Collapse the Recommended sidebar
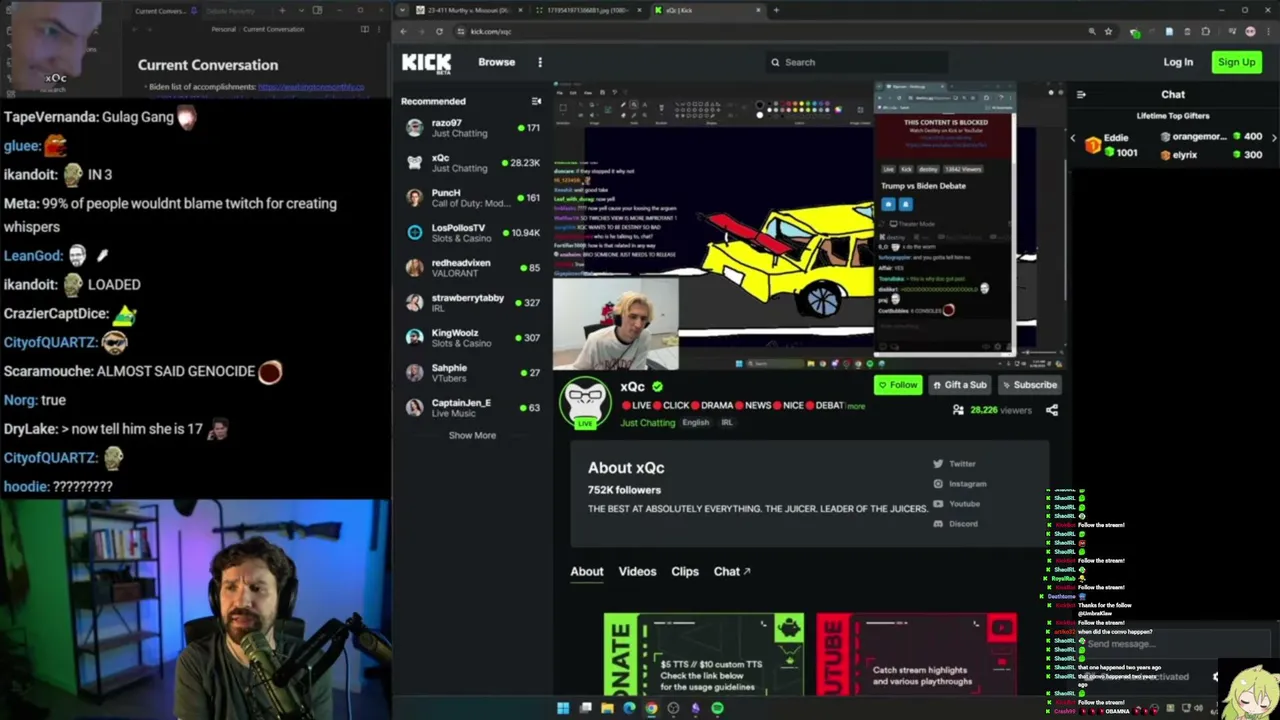This screenshot has height=720, width=1280. point(536,101)
